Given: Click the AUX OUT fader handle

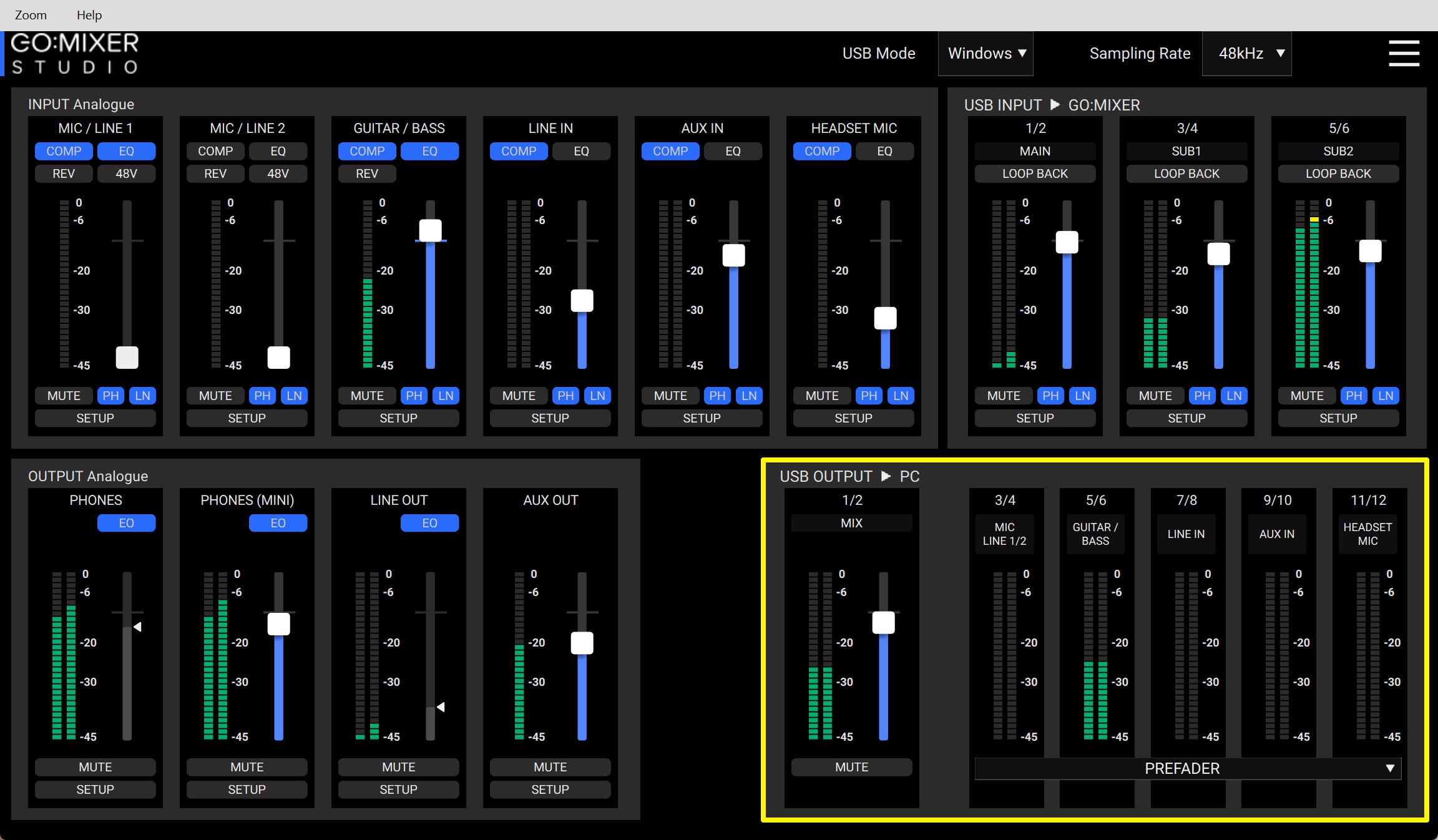Looking at the screenshot, I should [x=582, y=643].
